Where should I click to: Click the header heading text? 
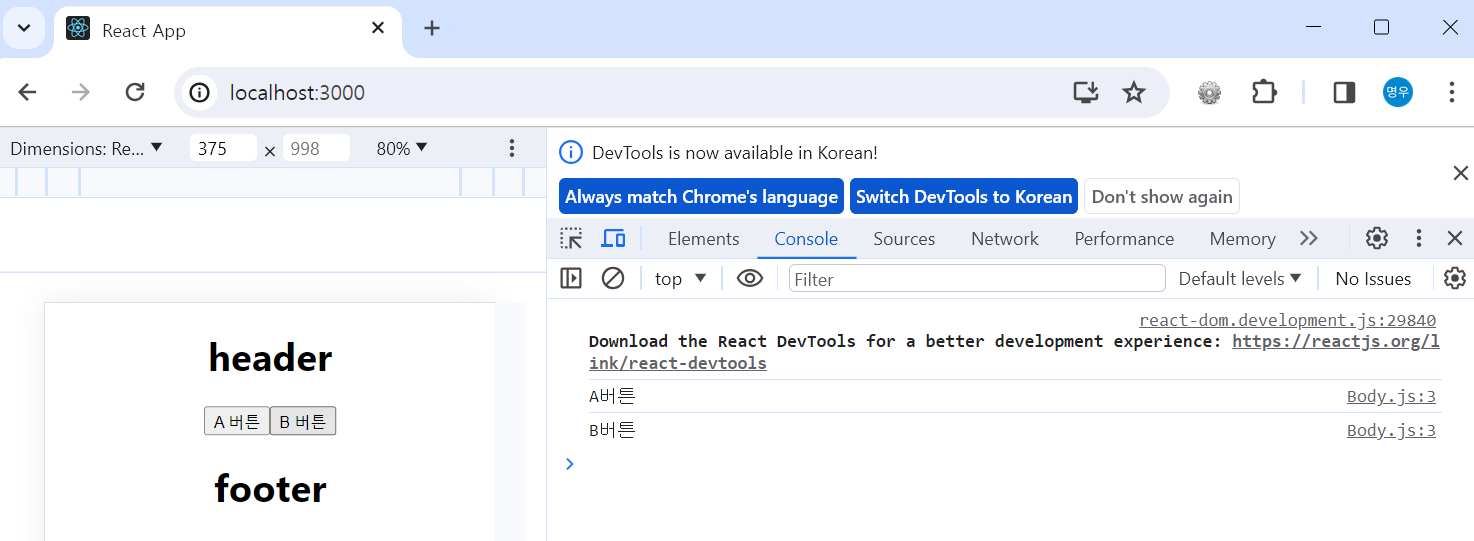[270, 358]
